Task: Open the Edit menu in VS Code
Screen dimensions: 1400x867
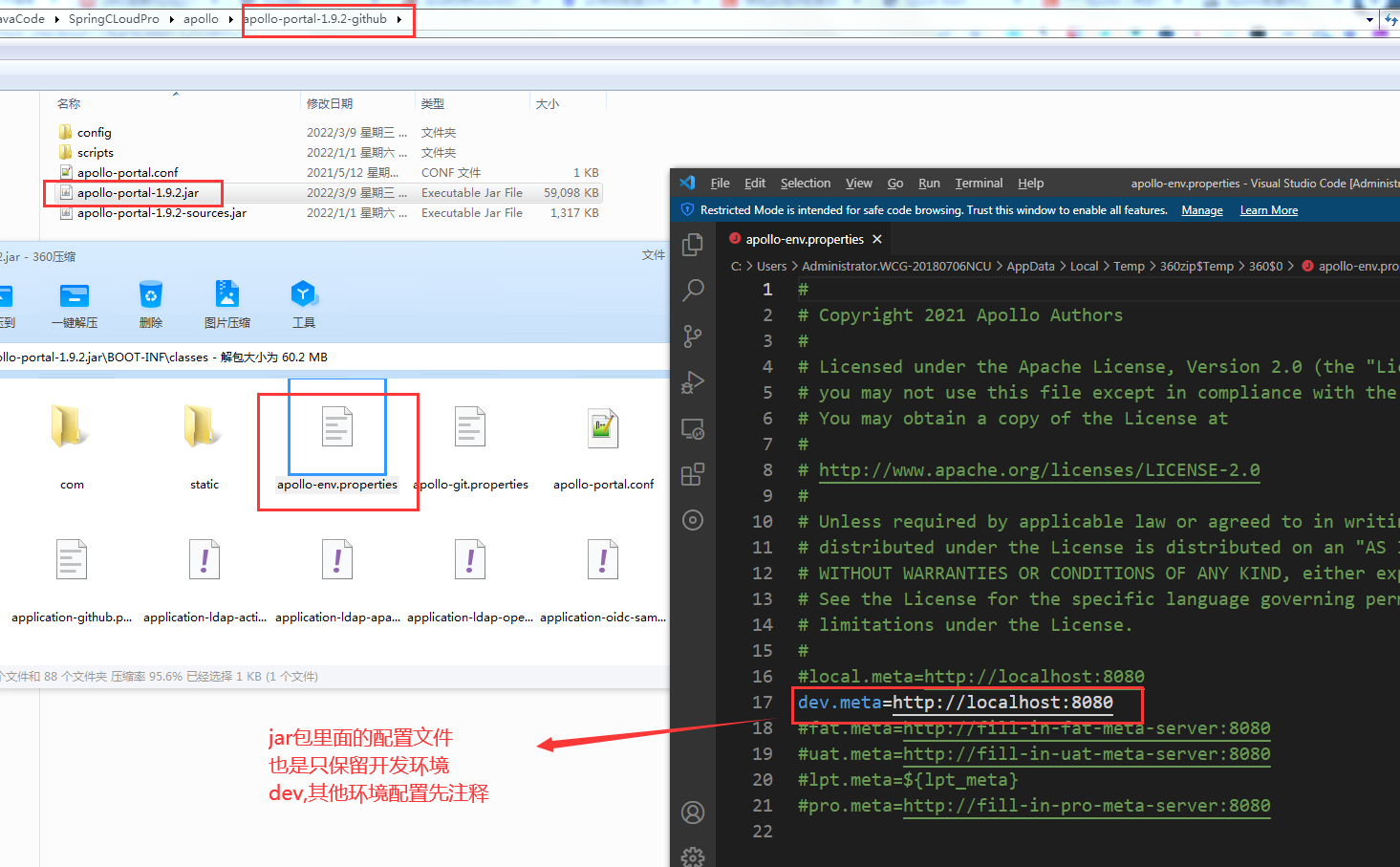Action: point(755,184)
